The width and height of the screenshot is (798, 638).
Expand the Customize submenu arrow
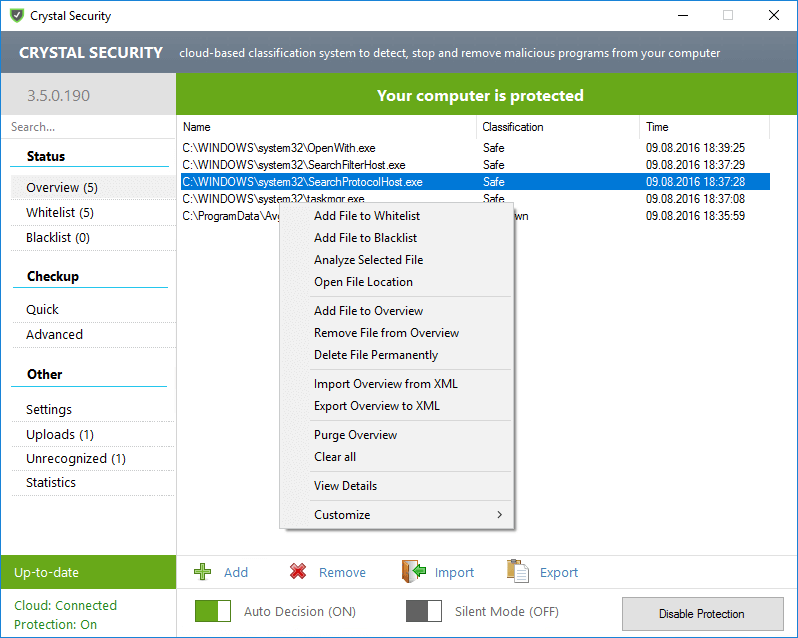tap(499, 515)
